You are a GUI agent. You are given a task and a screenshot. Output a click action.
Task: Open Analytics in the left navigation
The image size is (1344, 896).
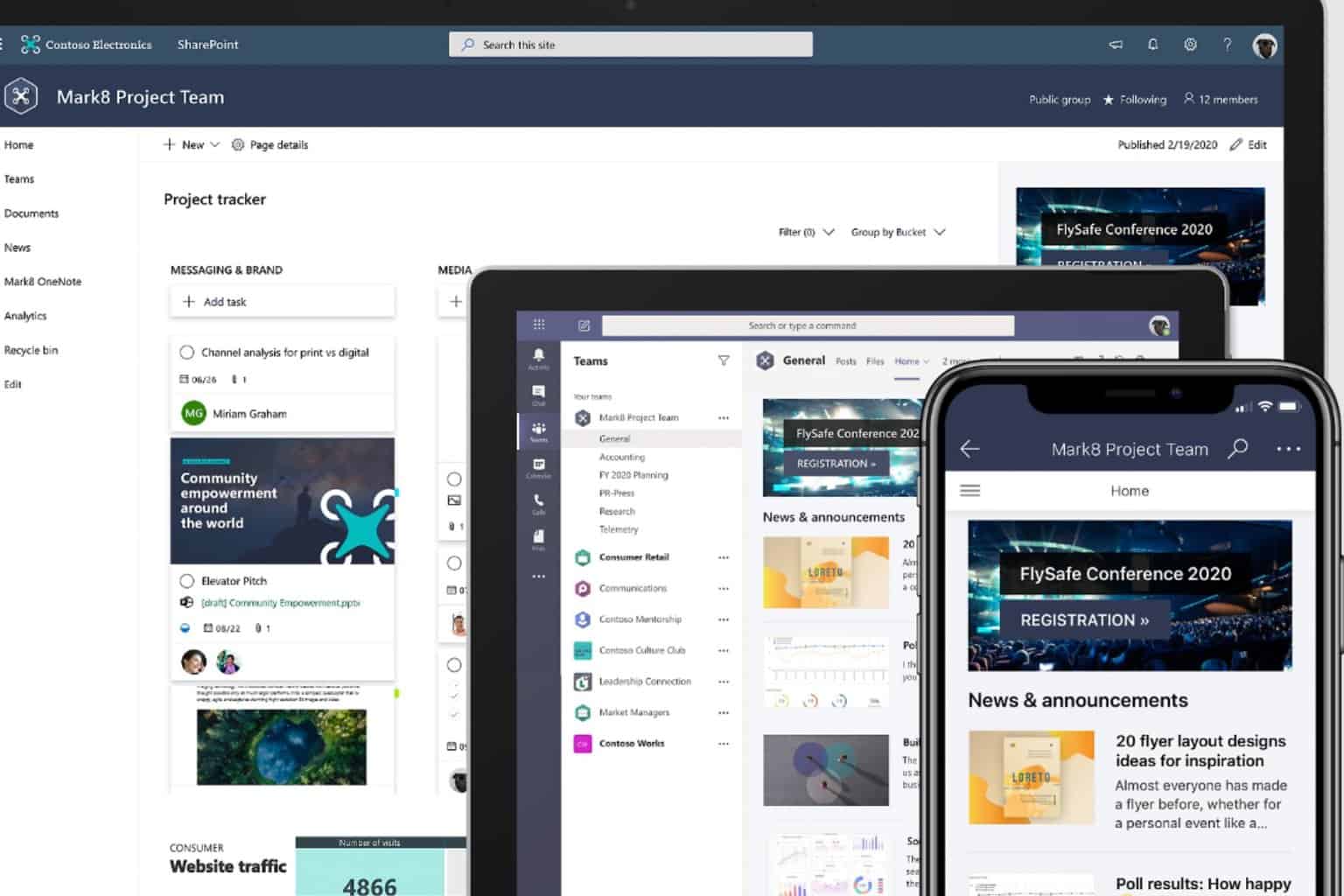[25, 316]
